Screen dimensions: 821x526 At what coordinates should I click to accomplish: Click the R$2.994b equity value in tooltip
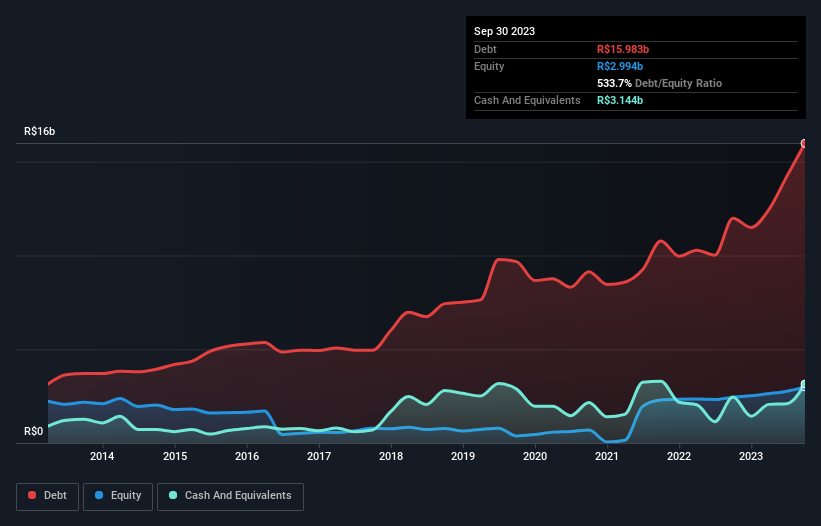point(620,66)
